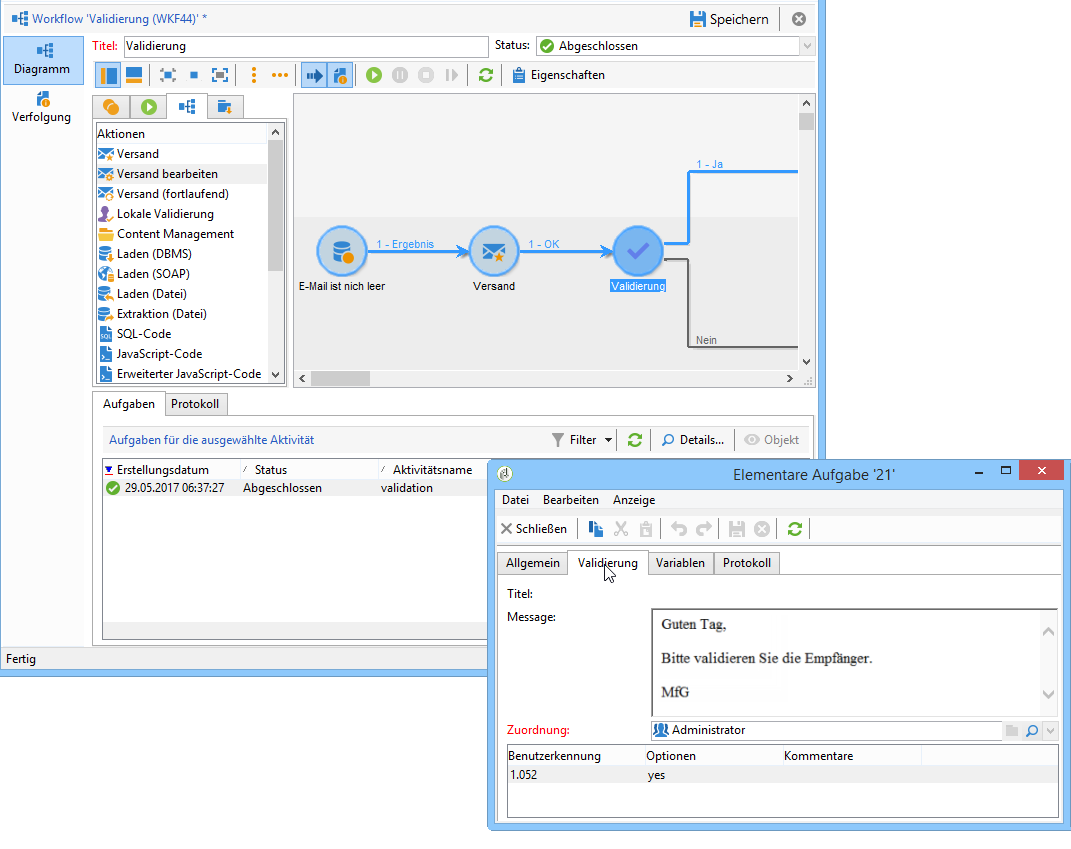Open the Bearbeiten menu
Screen dimensions: 1071x849
[570, 500]
